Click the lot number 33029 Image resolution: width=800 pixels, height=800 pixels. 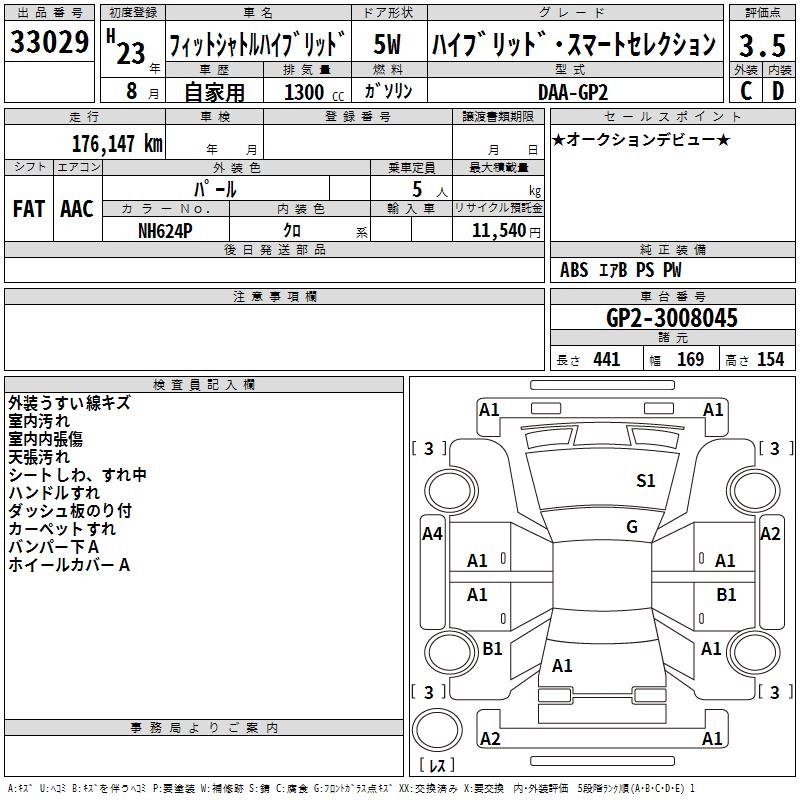(x=49, y=43)
